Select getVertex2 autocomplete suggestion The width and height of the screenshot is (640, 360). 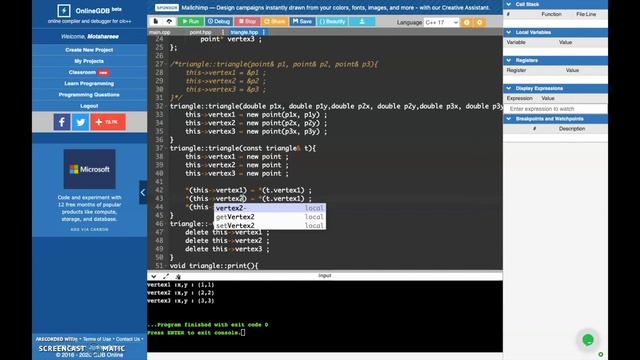[x=269, y=217]
